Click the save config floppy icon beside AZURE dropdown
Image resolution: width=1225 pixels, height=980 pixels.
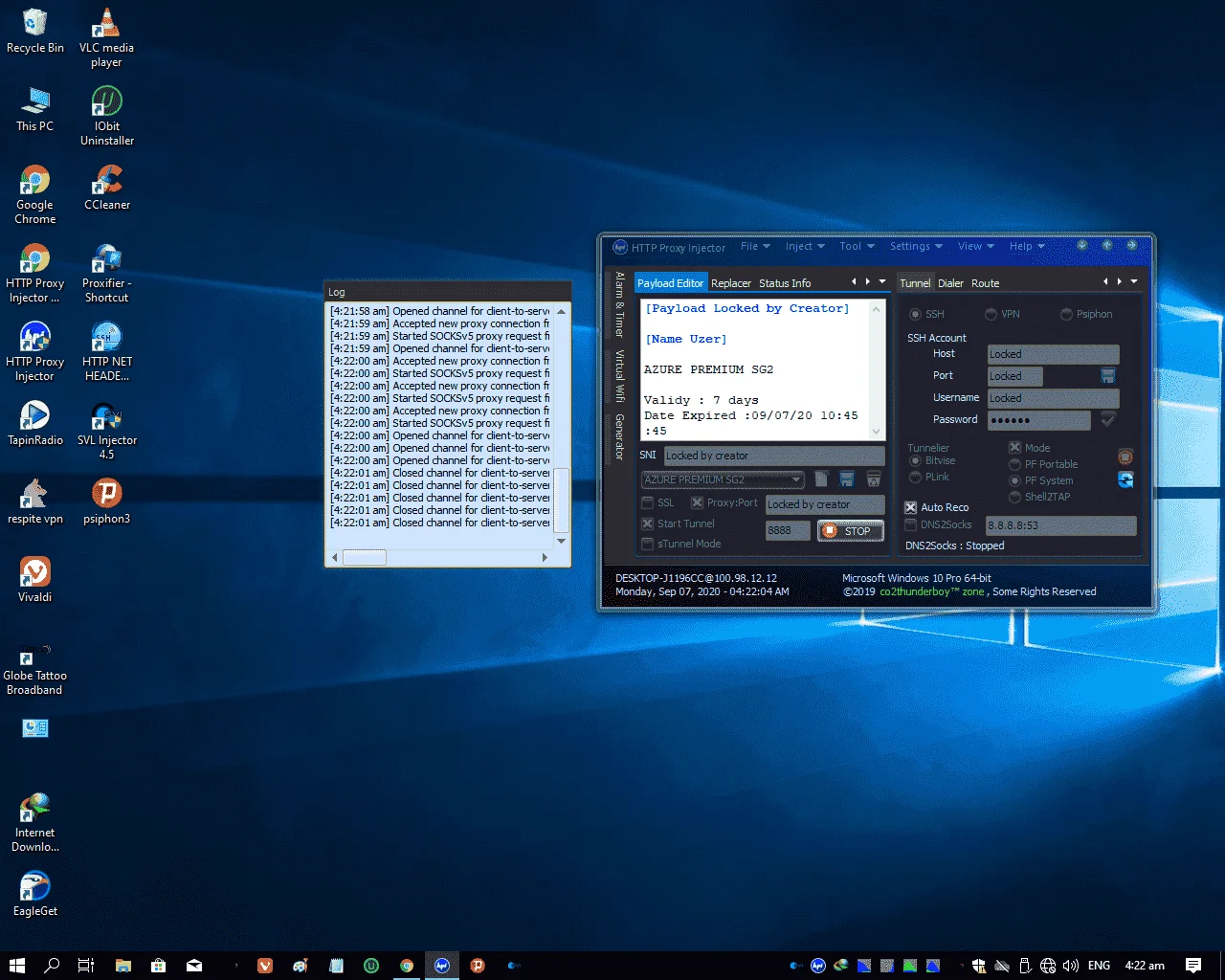(x=847, y=479)
